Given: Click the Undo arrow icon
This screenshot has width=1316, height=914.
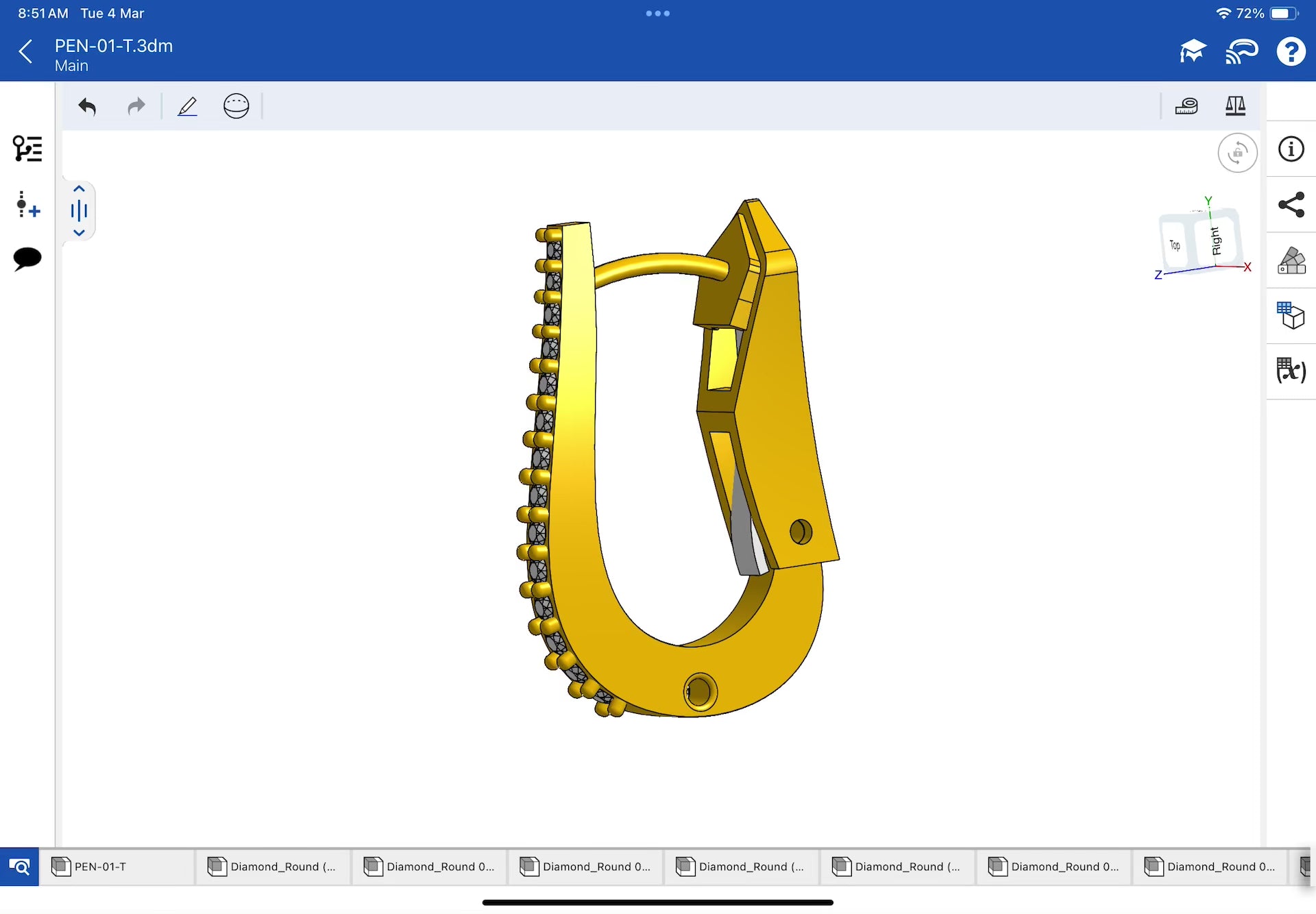Looking at the screenshot, I should [87, 106].
